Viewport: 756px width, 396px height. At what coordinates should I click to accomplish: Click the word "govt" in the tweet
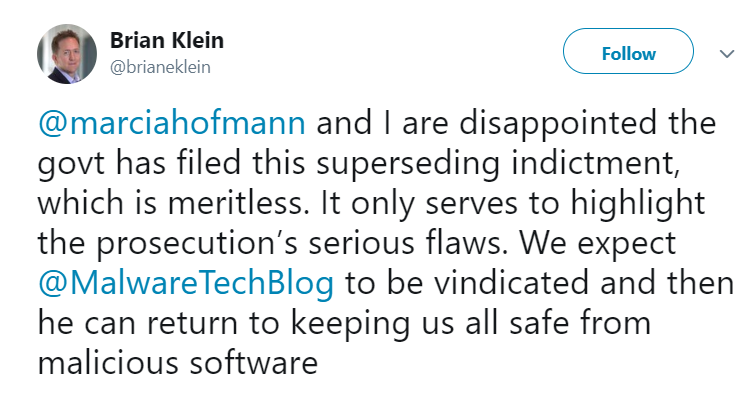point(71,164)
